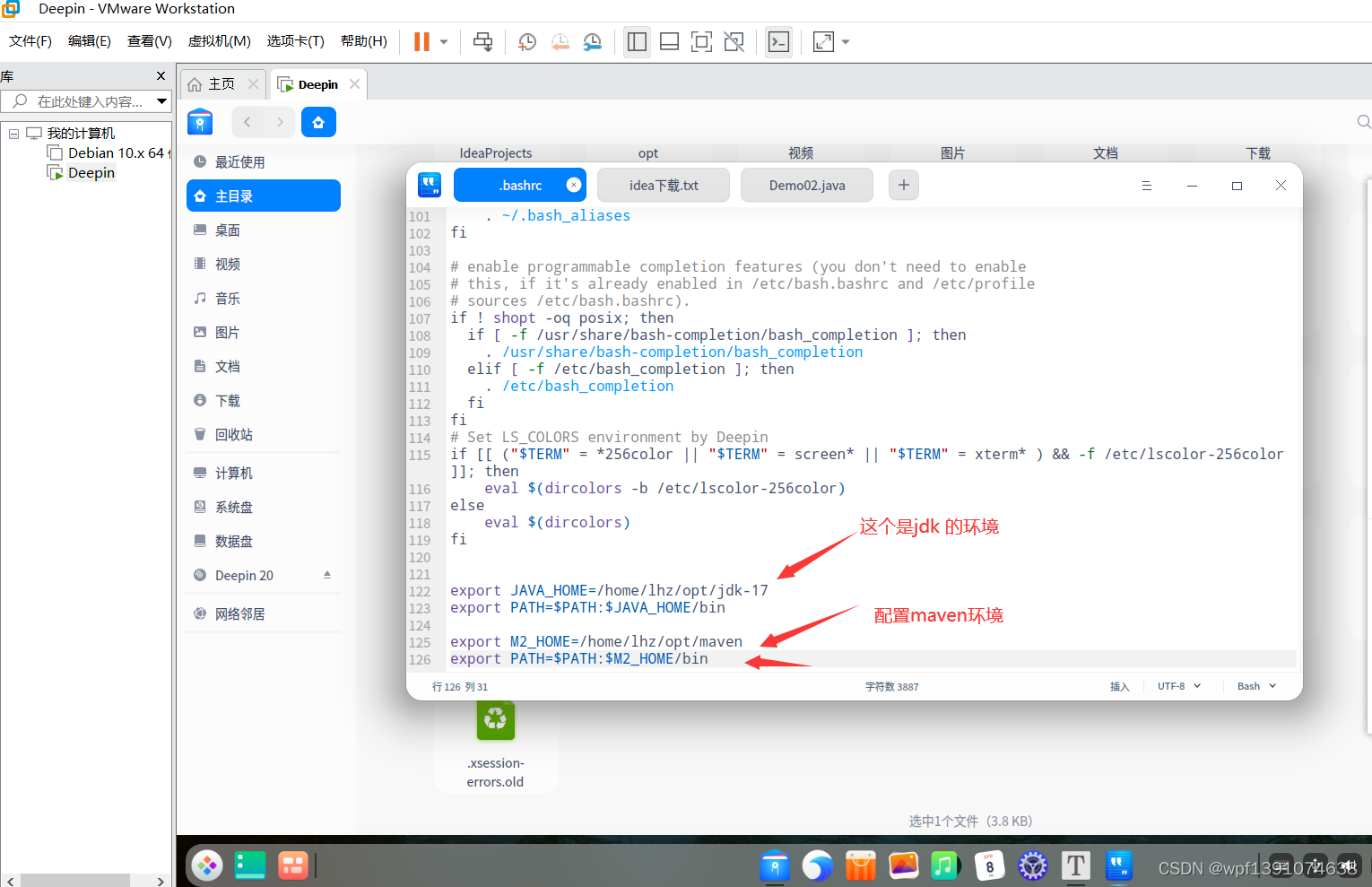Viewport: 1372px width, 887px height.
Task: Open the UTF-8 encoding dropdown
Action: (1178, 686)
